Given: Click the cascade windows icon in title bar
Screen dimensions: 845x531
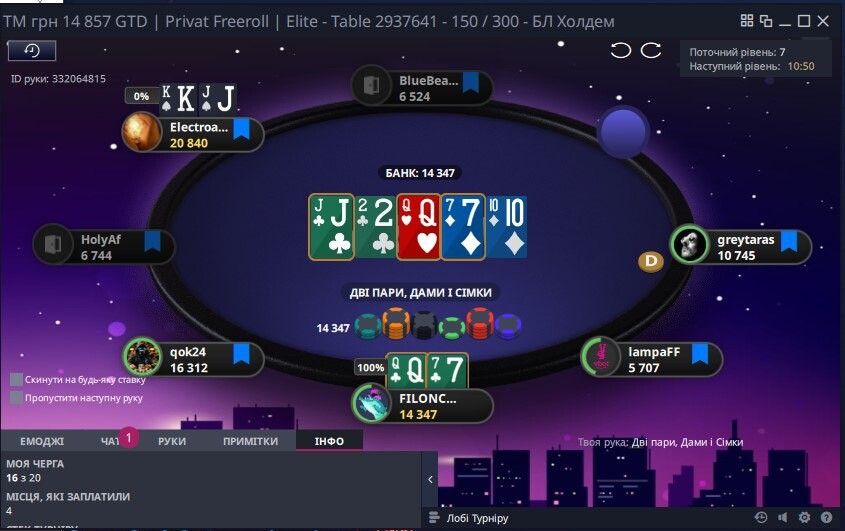Looking at the screenshot, I should [766, 21].
